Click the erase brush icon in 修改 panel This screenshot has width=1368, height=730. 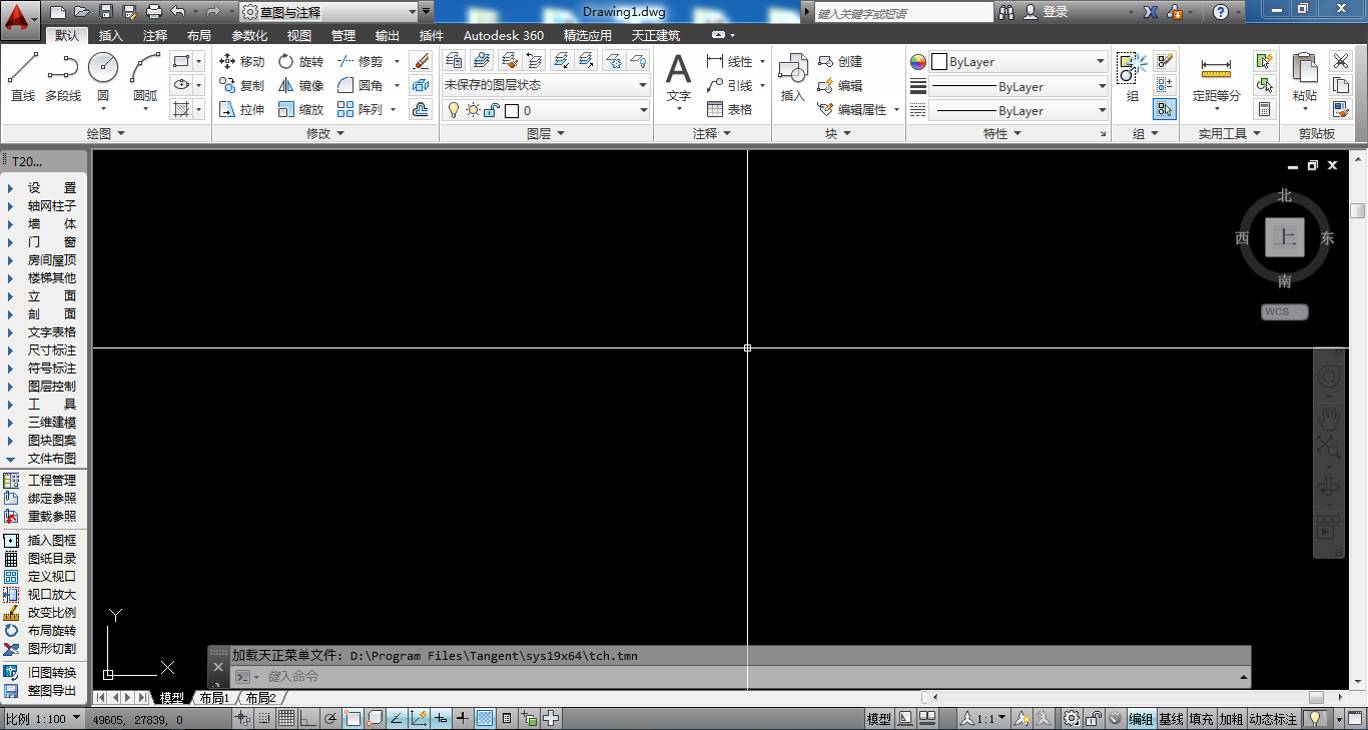click(x=421, y=61)
